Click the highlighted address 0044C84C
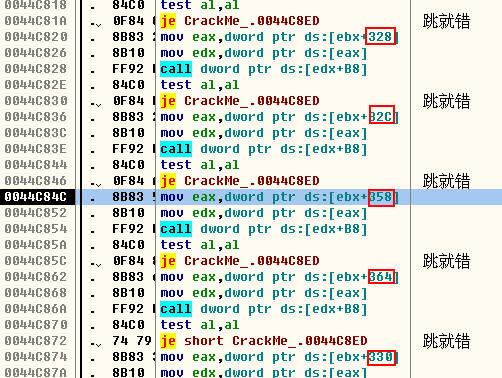Image resolution: width=502 pixels, height=378 pixels. click(x=36, y=197)
